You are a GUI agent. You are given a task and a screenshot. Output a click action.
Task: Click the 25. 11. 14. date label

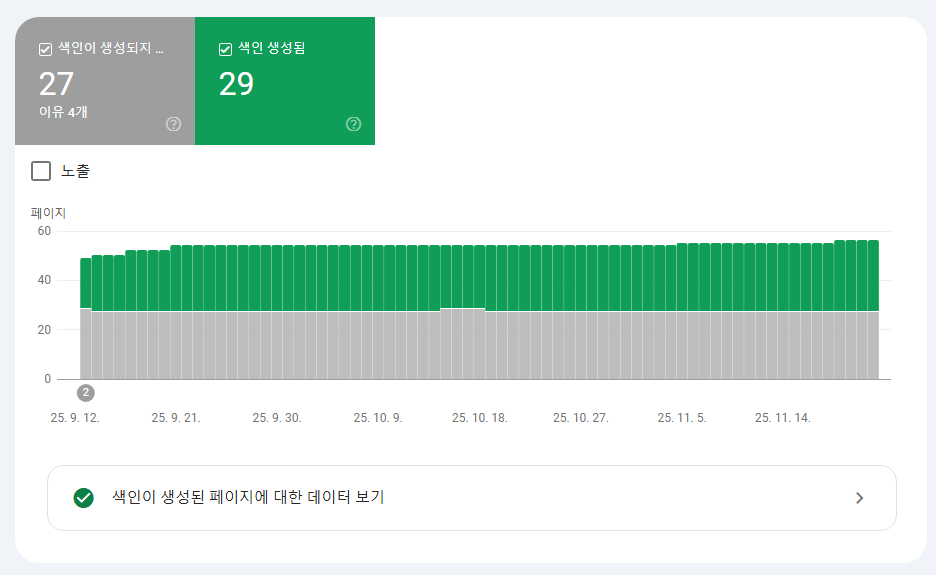[x=782, y=418]
